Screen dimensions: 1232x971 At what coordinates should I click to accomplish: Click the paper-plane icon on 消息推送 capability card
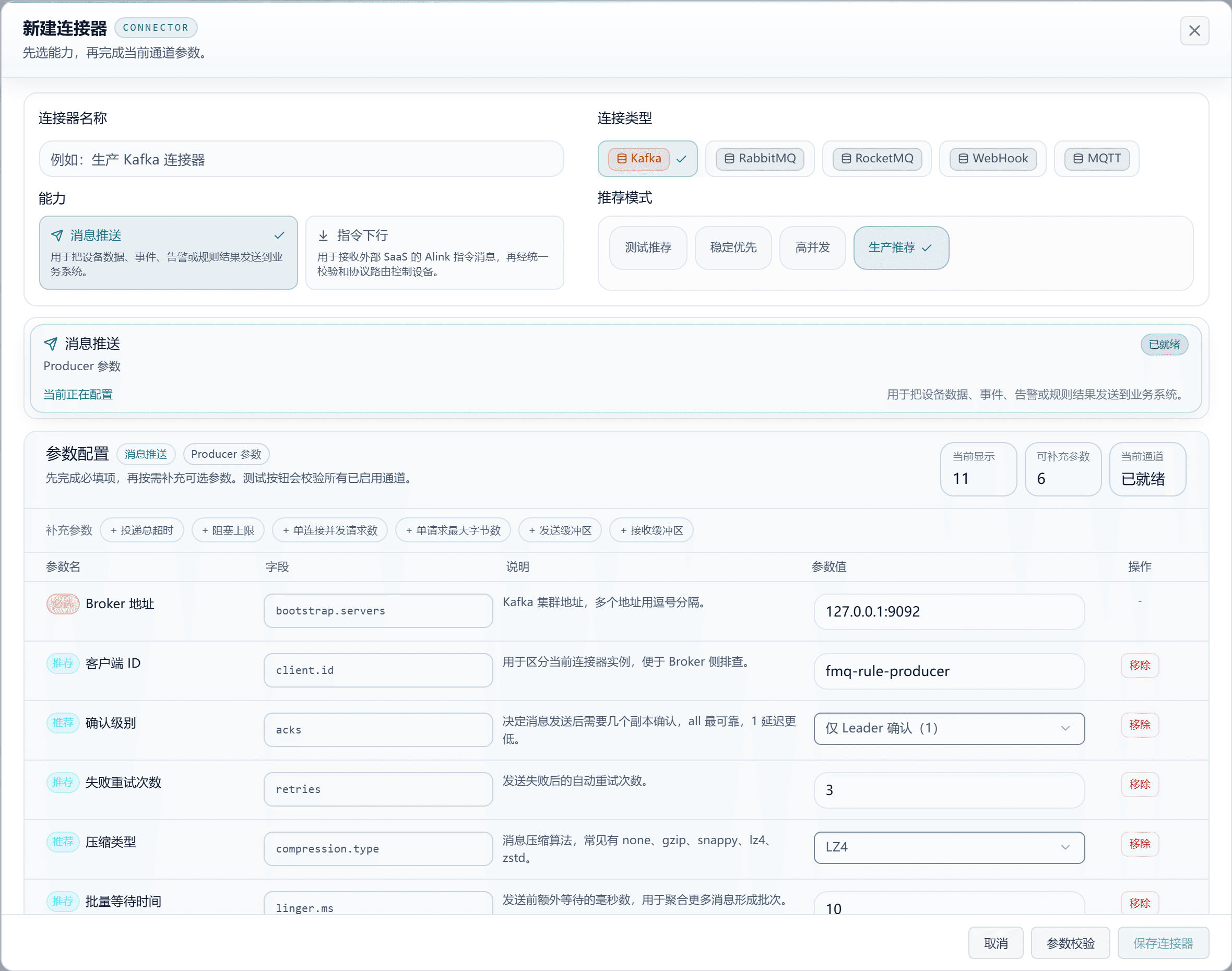click(57, 235)
